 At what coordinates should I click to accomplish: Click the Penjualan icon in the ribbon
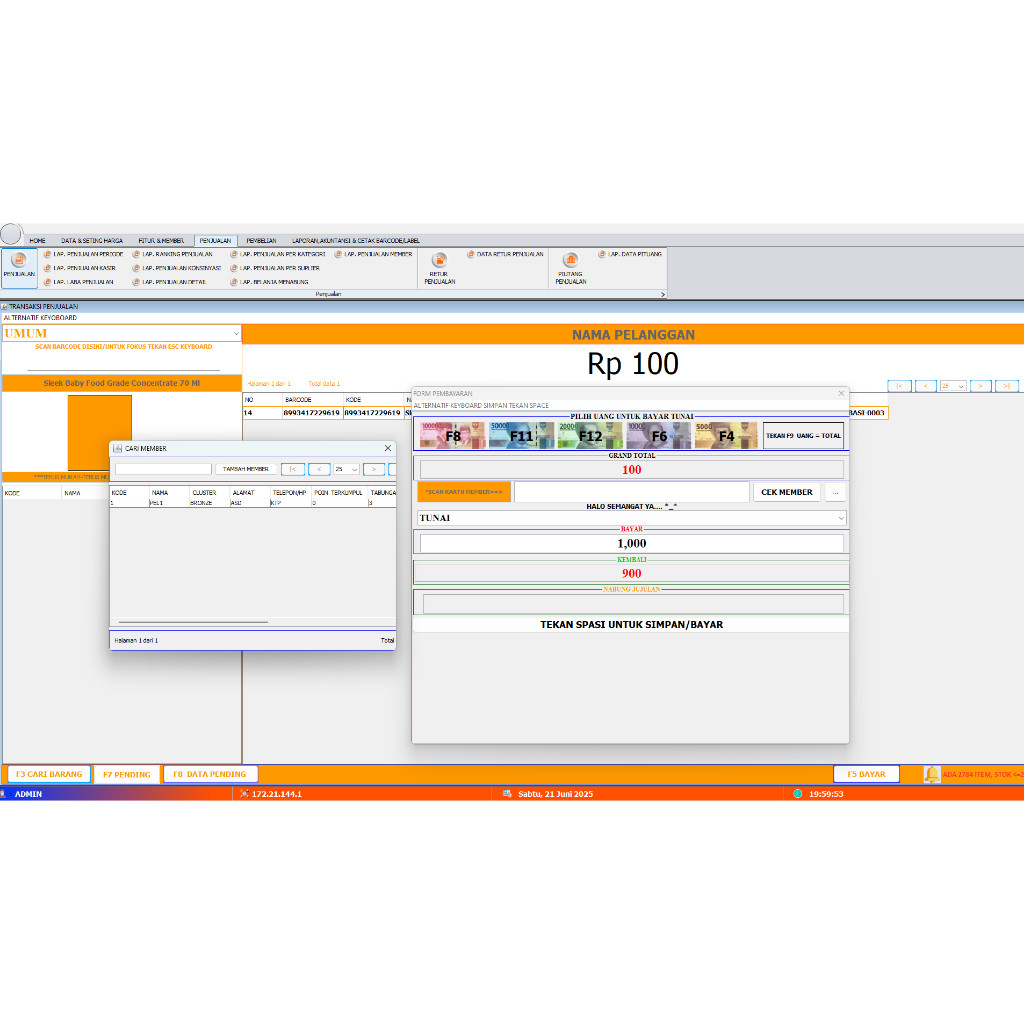(x=18, y=263)
